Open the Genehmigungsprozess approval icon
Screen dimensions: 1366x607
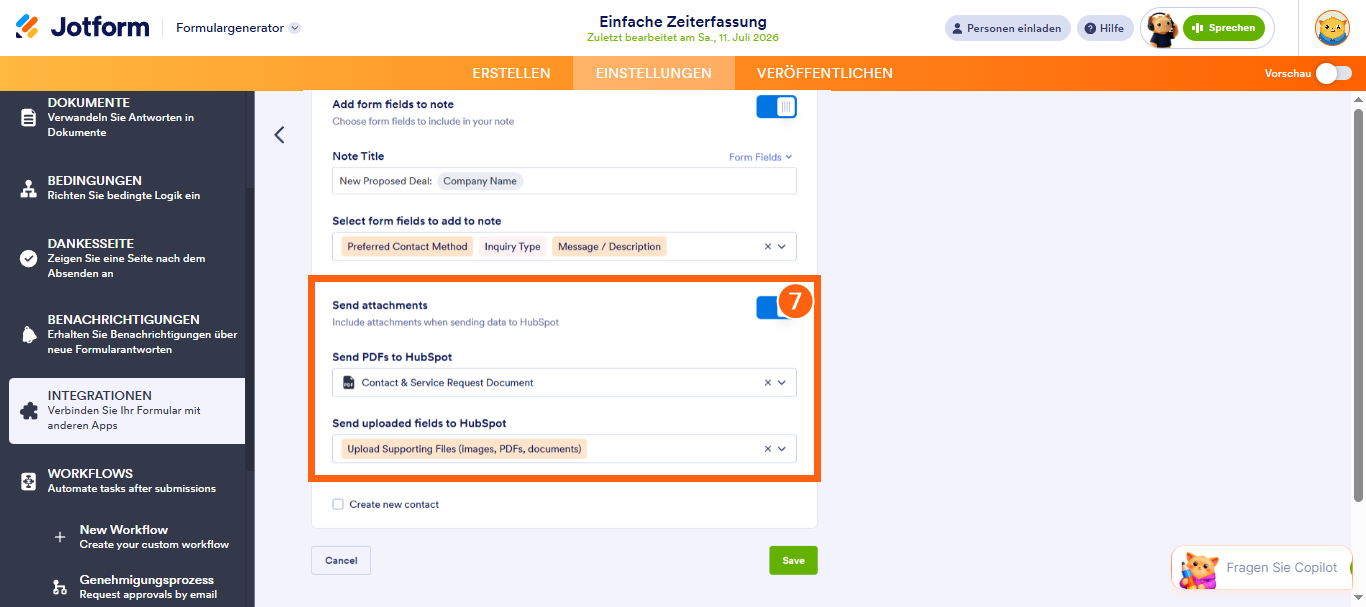coord(60,587)
